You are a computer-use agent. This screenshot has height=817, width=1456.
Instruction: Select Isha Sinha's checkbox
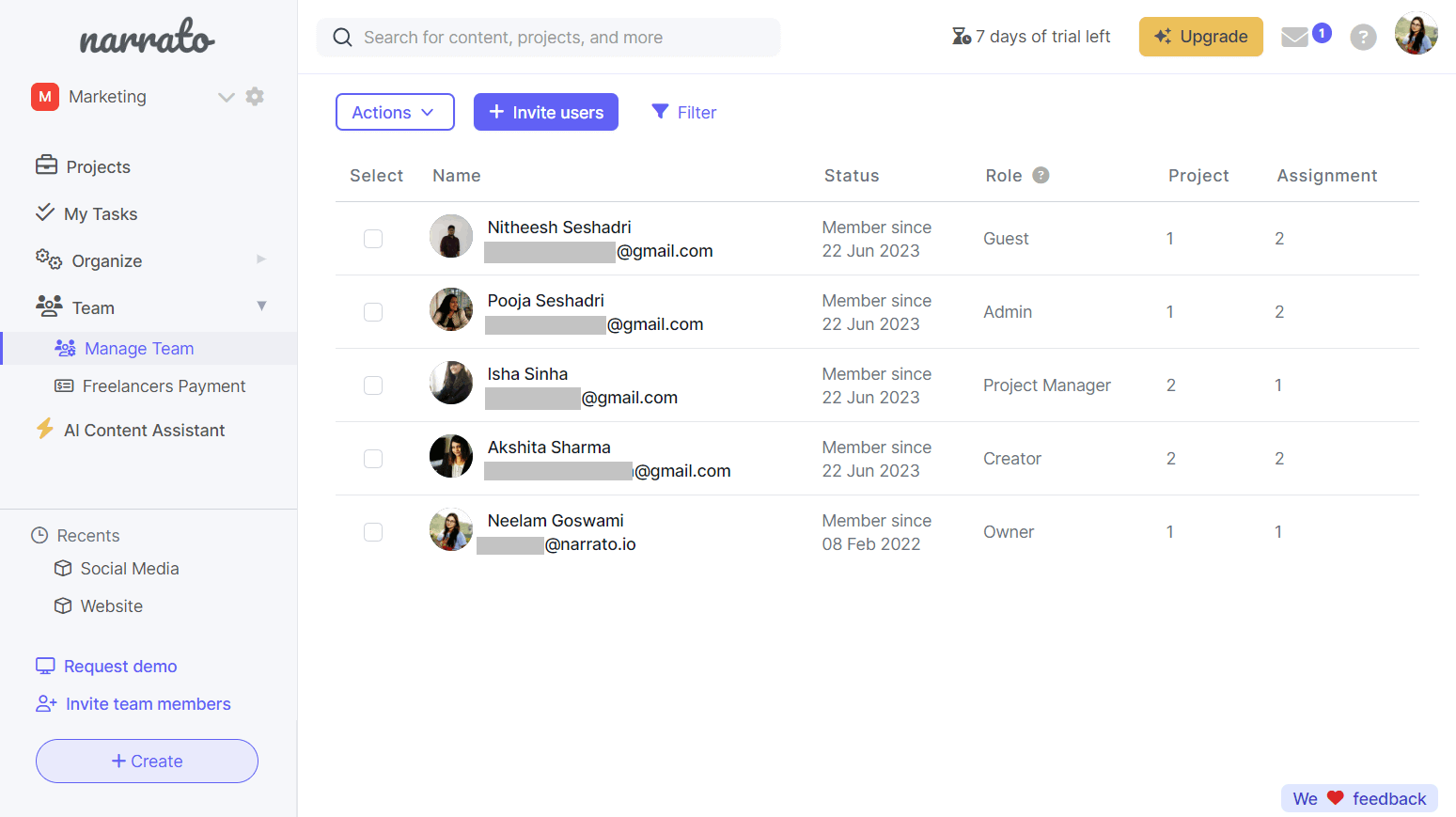[x=373, y=385]
